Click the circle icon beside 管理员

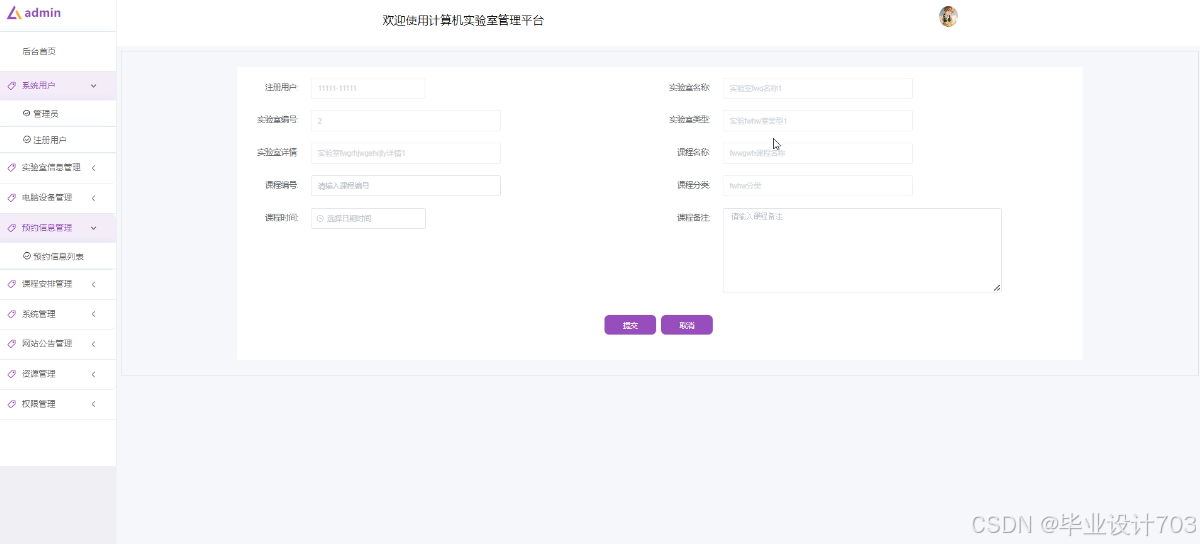27,114
